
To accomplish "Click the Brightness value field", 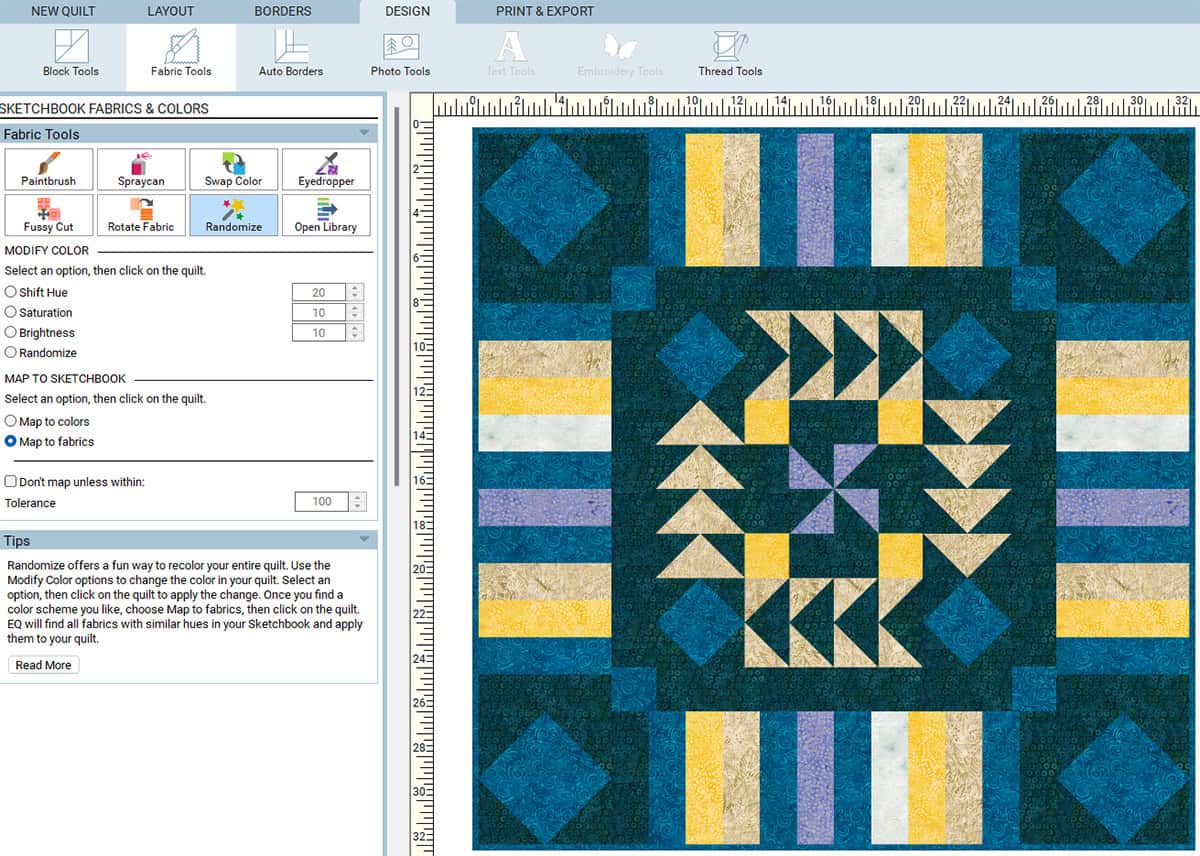I will [x=319, y=332].
